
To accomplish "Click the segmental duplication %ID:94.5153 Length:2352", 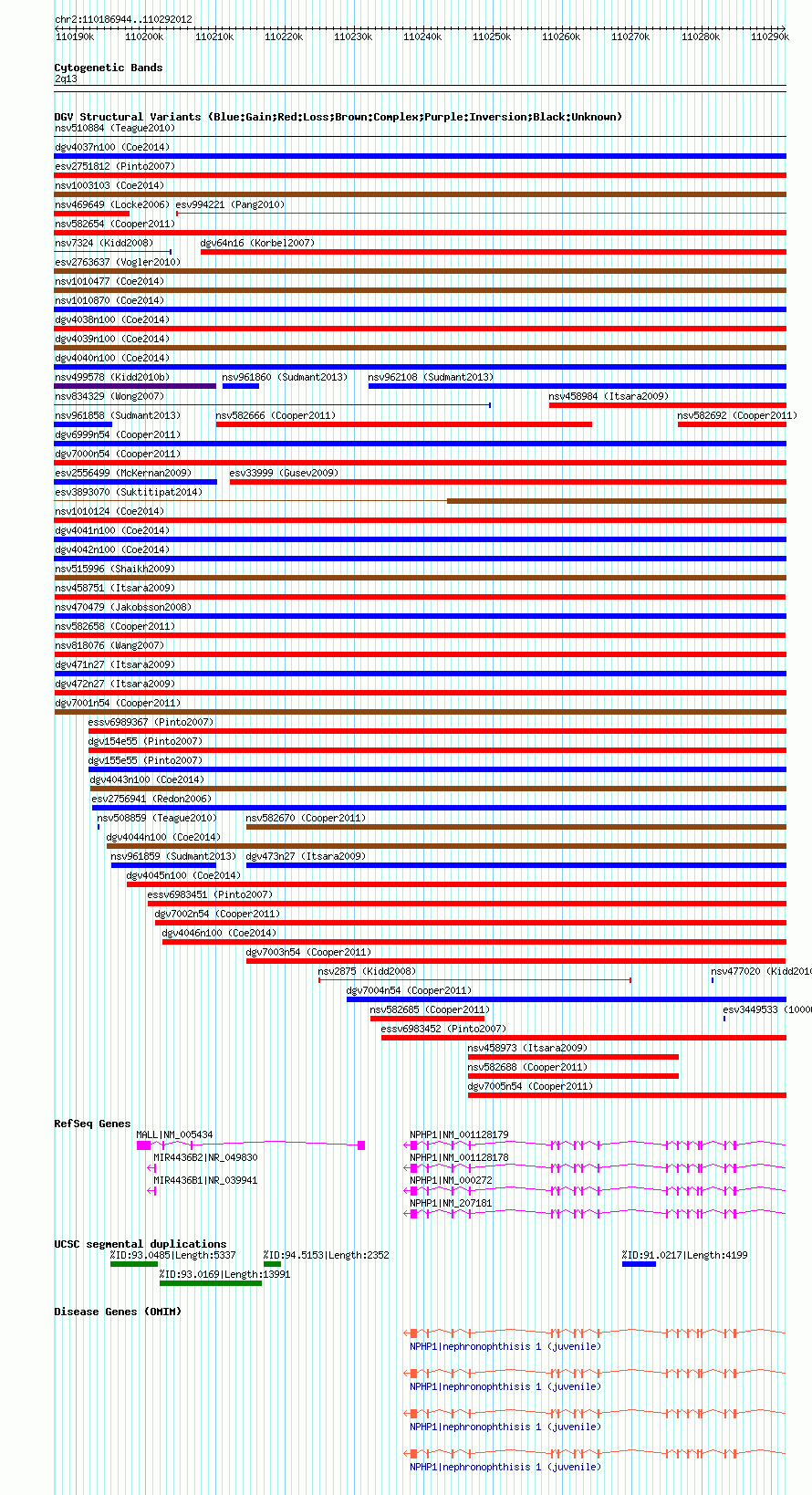I will (x=327, y=1255).
